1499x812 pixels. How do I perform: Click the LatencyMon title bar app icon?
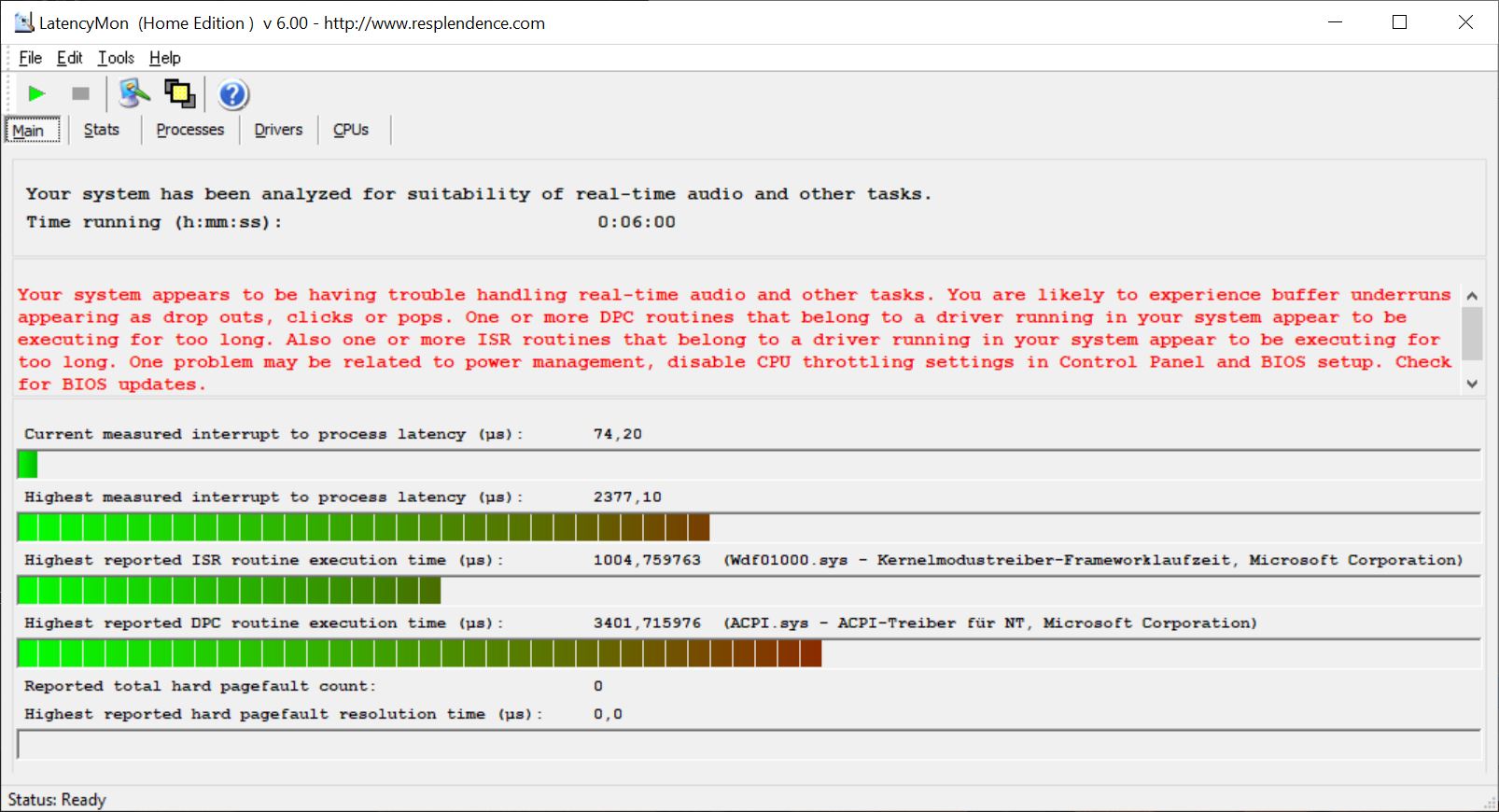23,22
